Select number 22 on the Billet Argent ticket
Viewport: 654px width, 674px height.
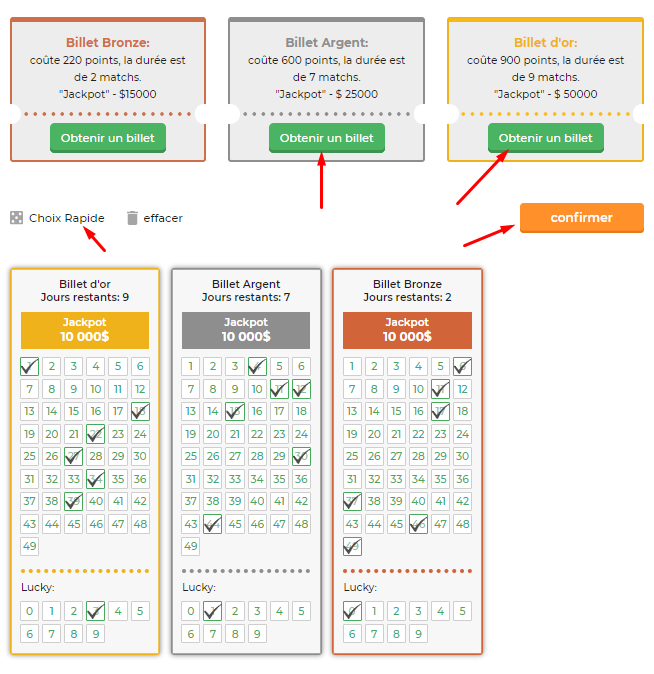click(257, 434)
